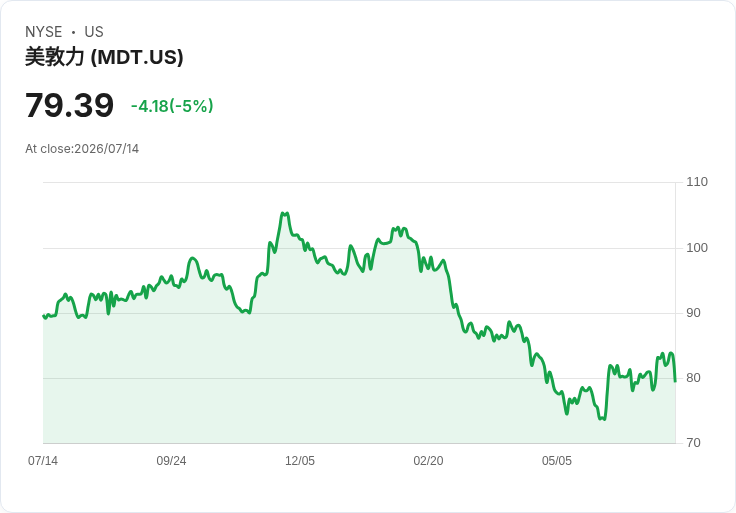This screenshot has height=513, width=736.
Task: Click the first data point at chart's left start
Action: 43,316
